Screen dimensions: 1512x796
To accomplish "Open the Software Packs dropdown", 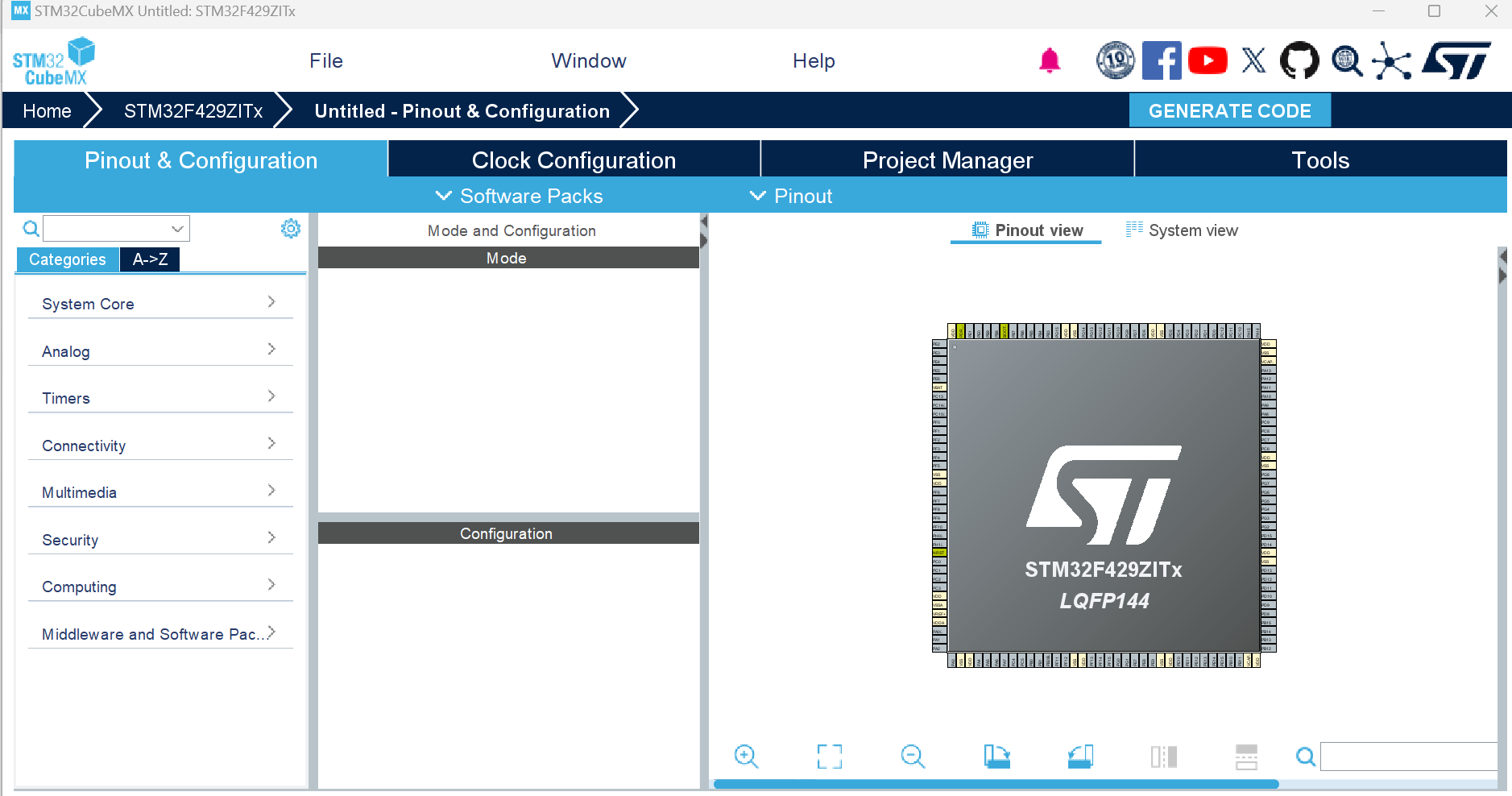I will (519, 196).
